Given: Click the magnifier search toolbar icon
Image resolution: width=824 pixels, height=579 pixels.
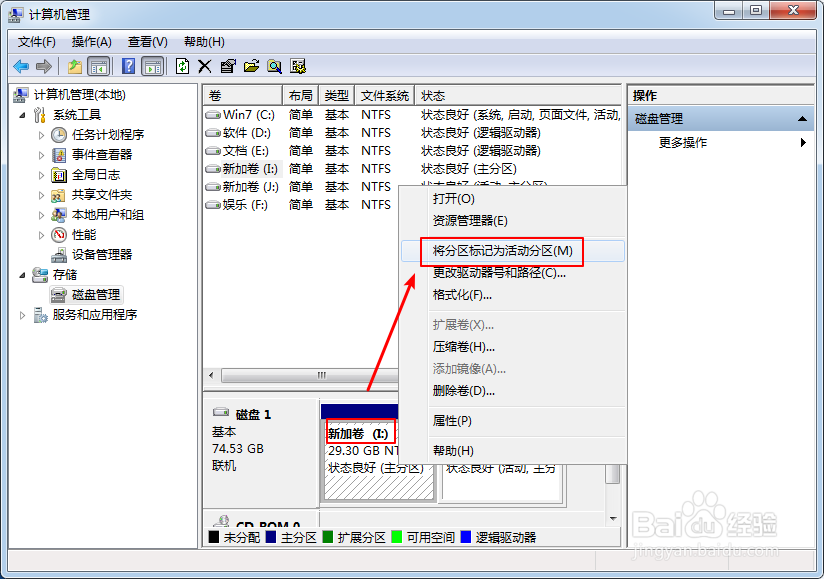Looking at the screenshot, I should [274, 66].
